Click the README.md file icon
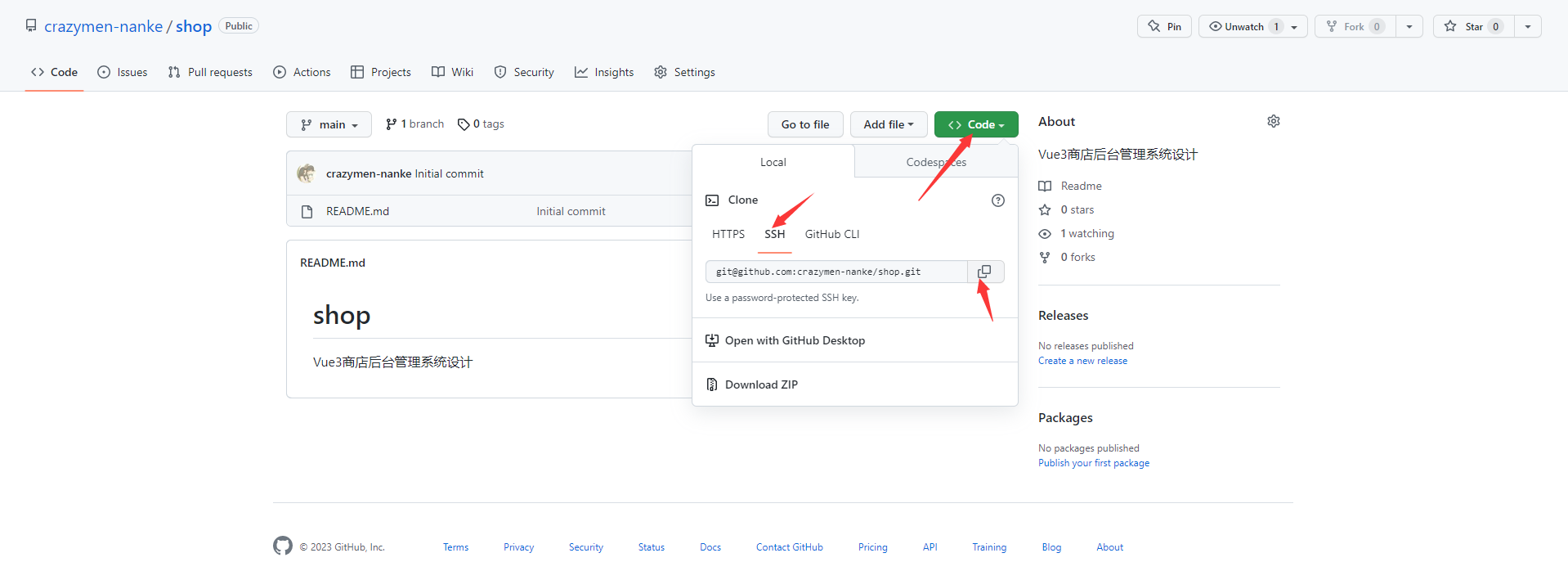 tap(307, 212)
